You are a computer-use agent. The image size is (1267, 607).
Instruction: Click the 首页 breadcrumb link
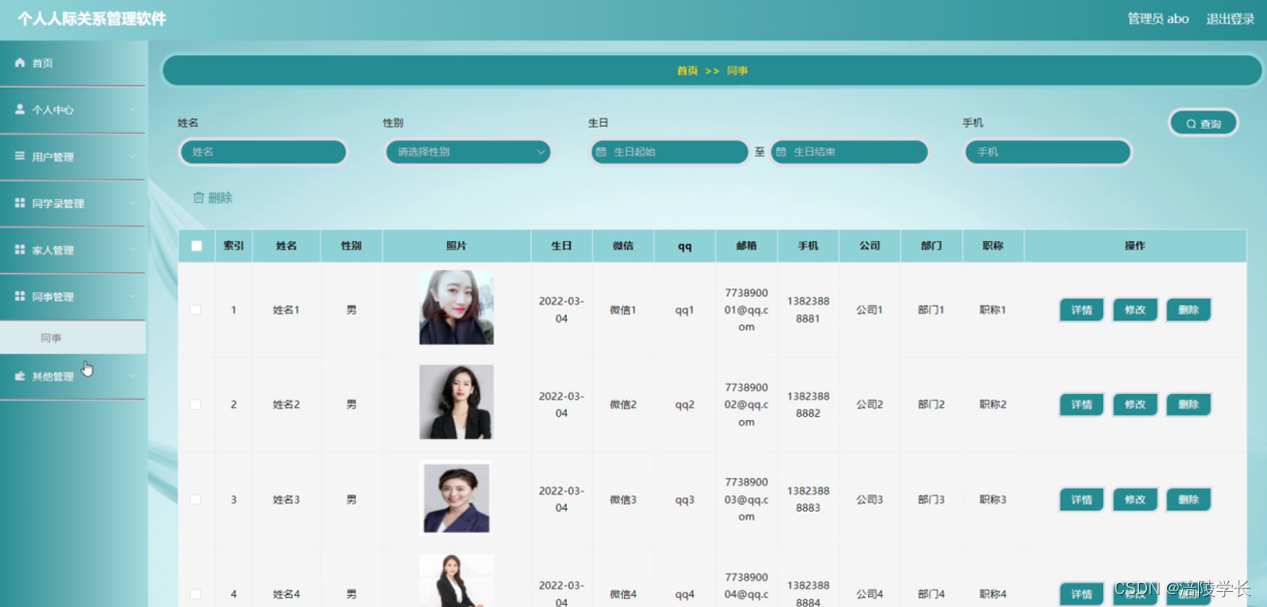point(687,70)
